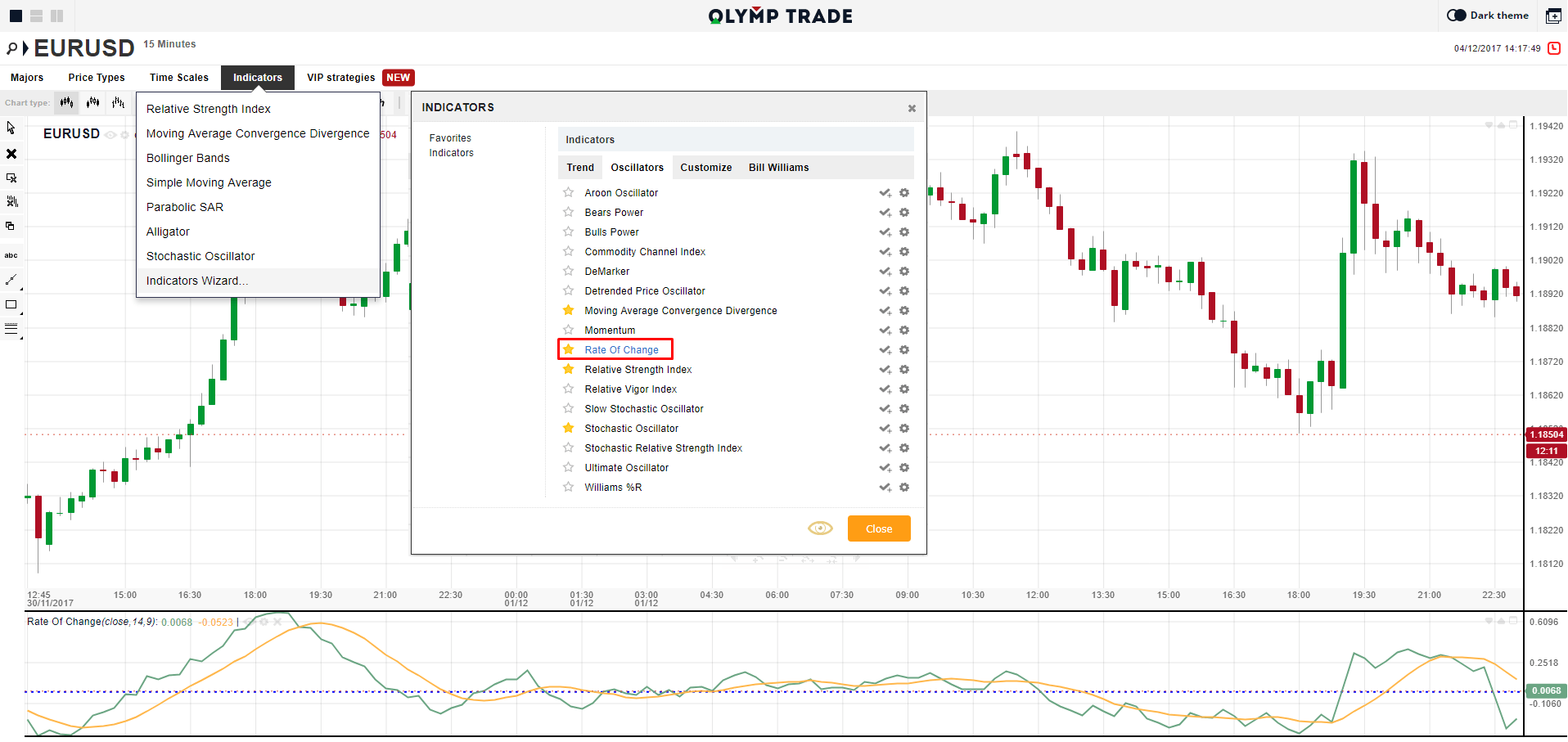1568x742 pixels.
Task: Expand symbol list arrow beside EURUSD
Action: point(25,49)
